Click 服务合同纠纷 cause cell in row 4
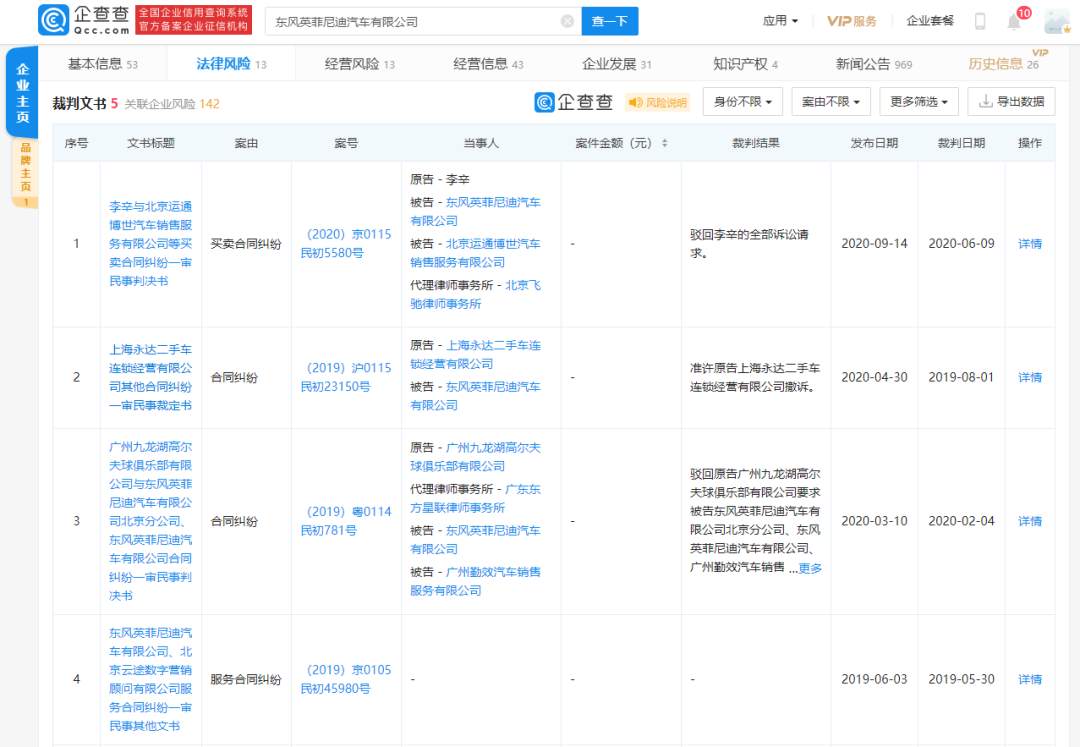This screenshot has width=1080, height=747. 246,680
